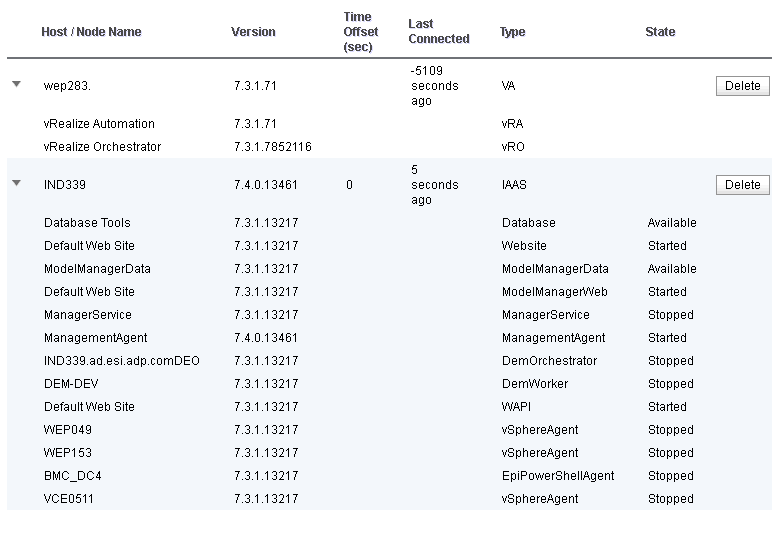Screen dimensions: 777x545
Task: Click the ModelManagerWeb type cell
Action: pos(555,292)
